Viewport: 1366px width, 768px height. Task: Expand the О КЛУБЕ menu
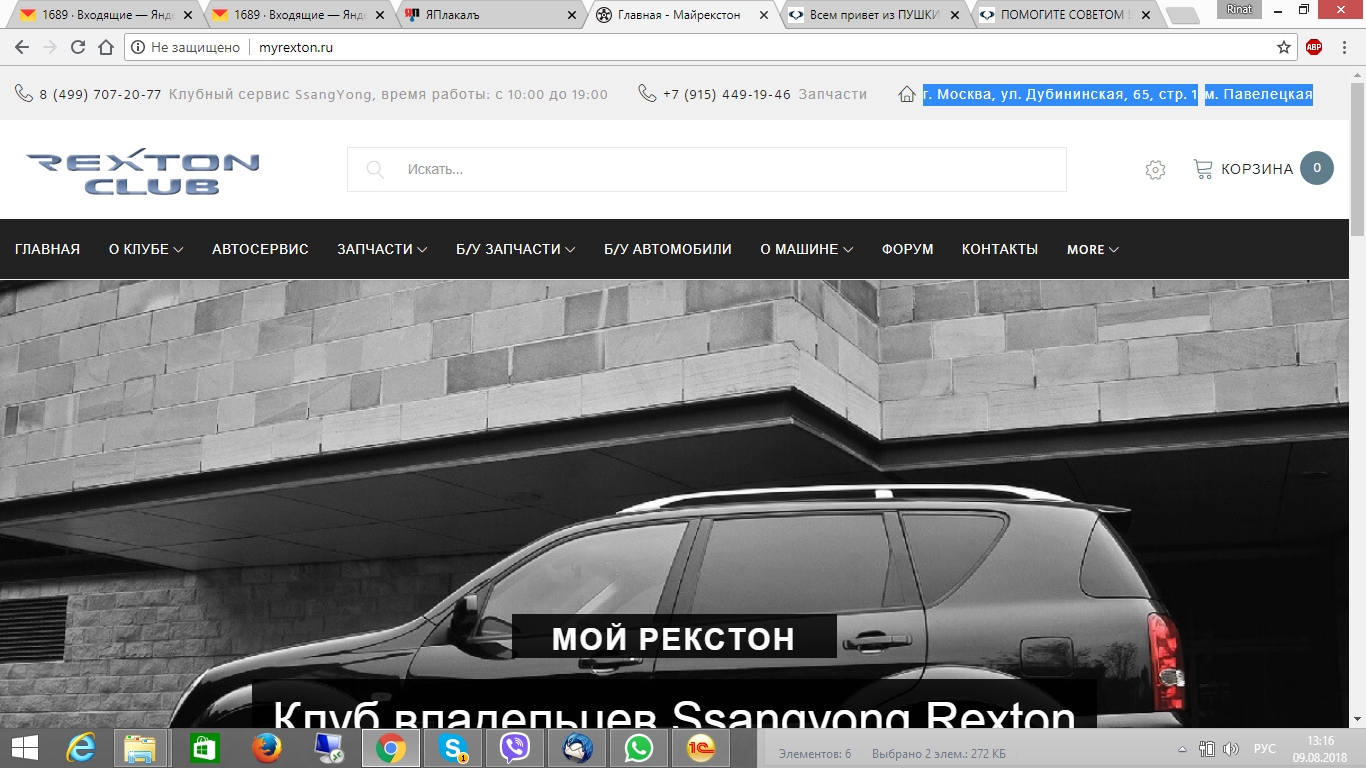click(x=146, y=249)
